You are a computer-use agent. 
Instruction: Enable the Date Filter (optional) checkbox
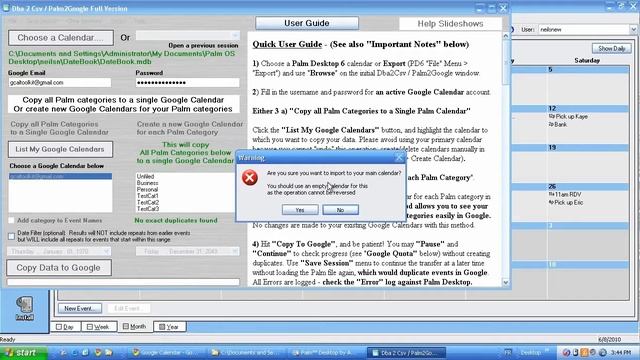(x=11, y=236)
